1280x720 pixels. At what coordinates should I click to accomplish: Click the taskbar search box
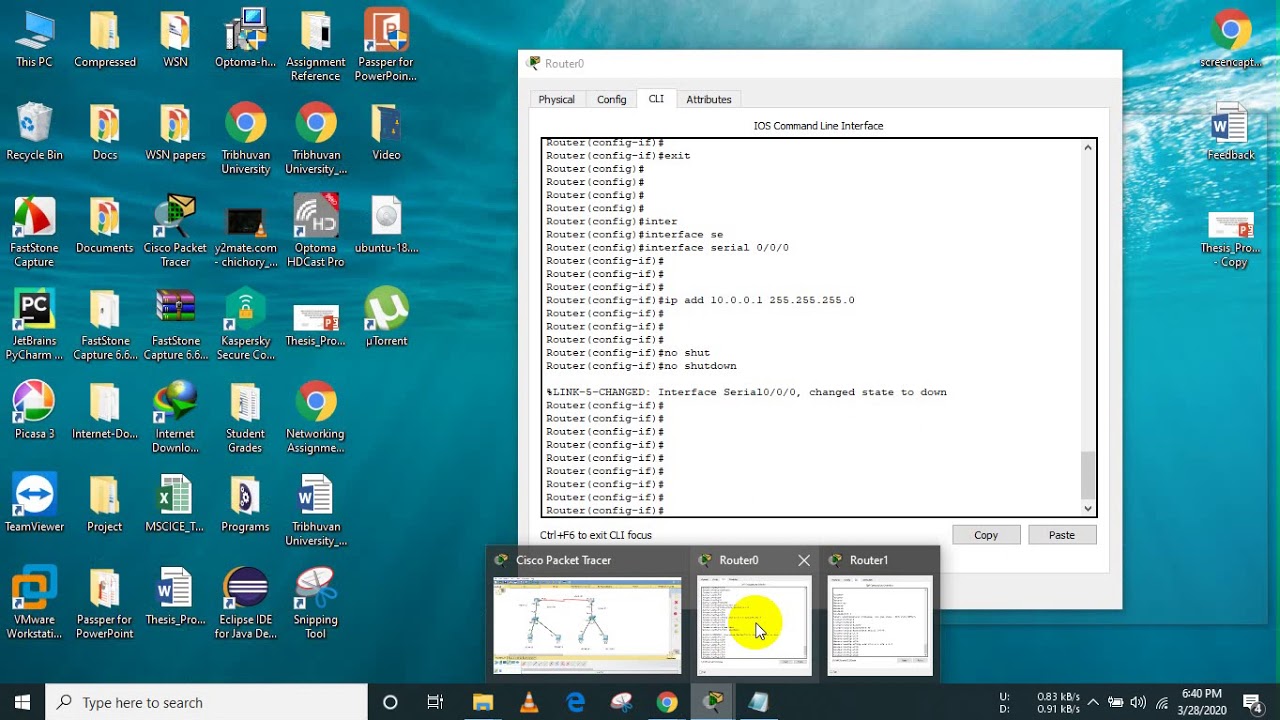pyautogui.click(x=207, y=702)
